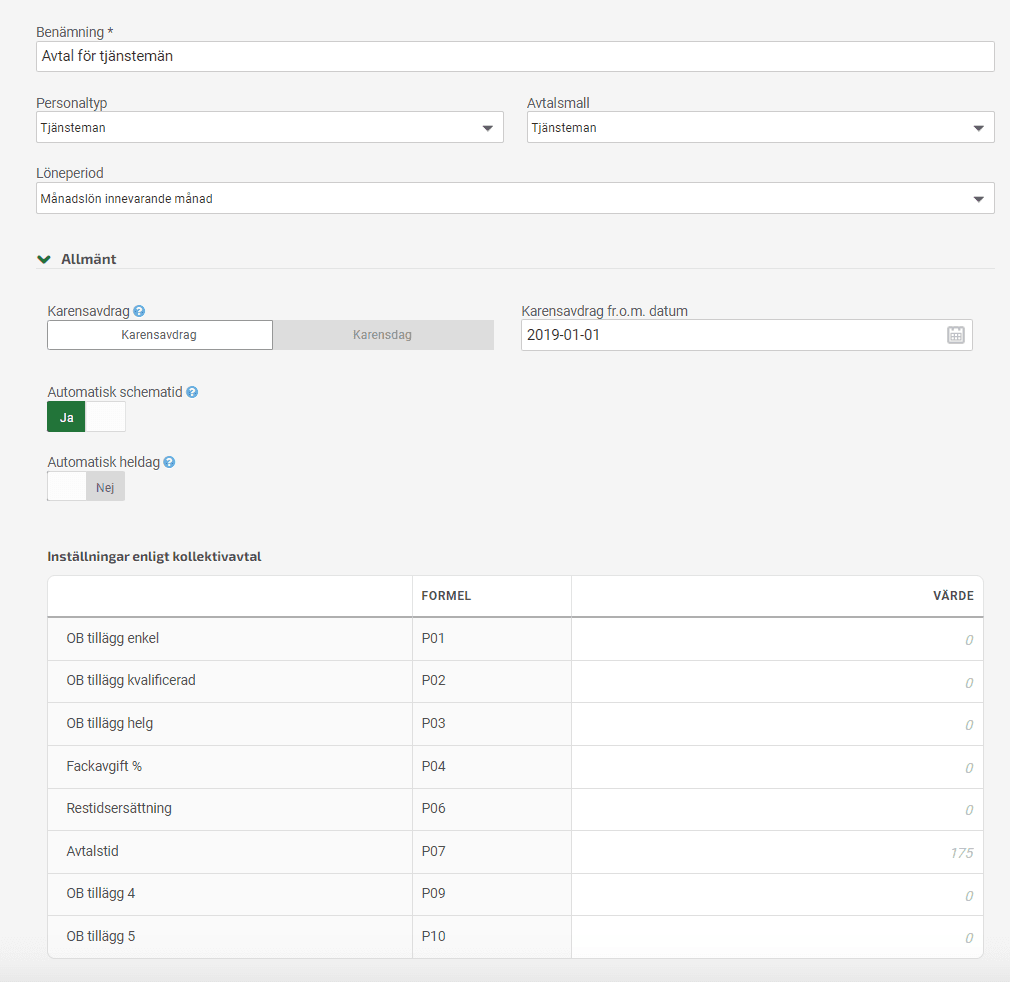1010x982 pixels.
Task: Open the Löneperiod dropdown
Action: 515,198
